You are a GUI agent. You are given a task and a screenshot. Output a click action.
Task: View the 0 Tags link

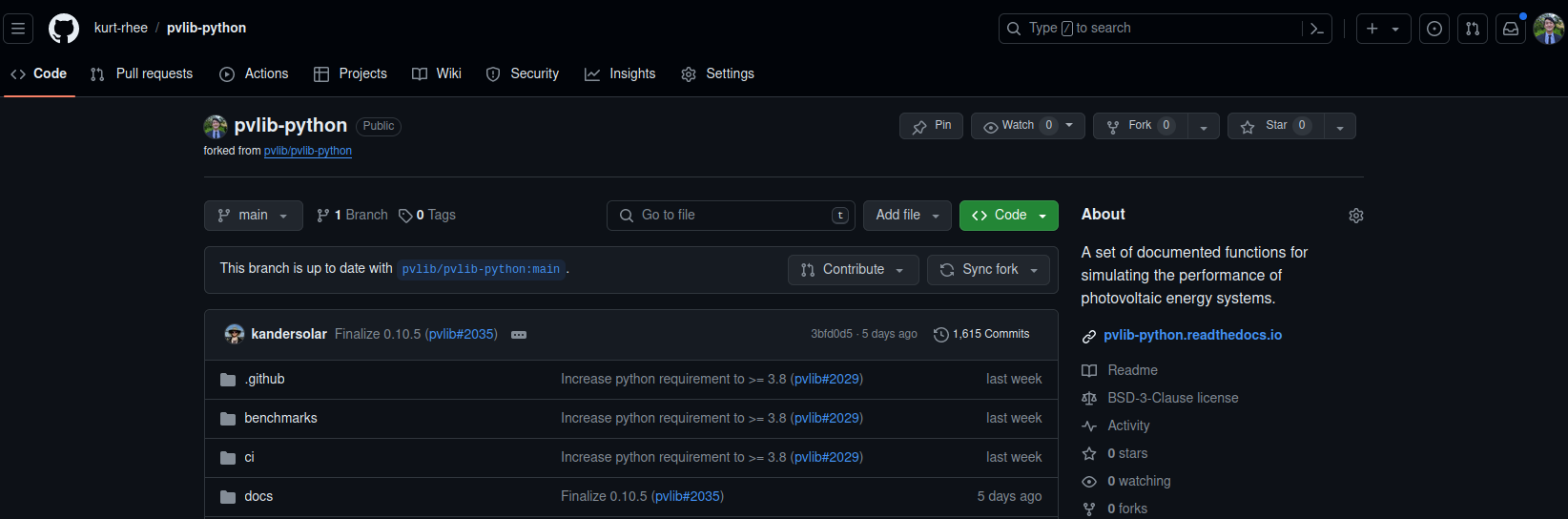click(x=427, y=216)
